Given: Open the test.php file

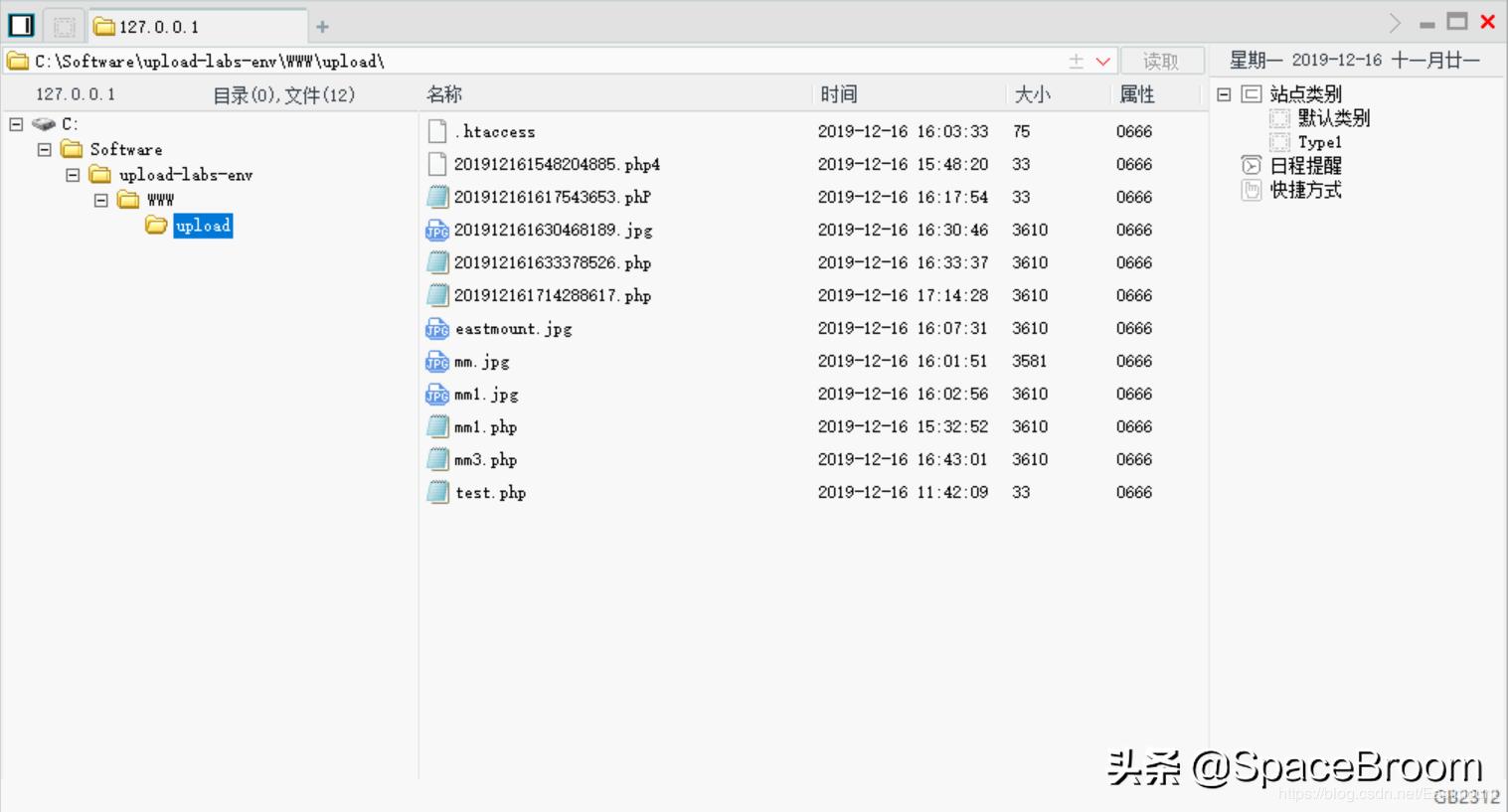Looking at the screenshot, I should (x=490, y=492).
